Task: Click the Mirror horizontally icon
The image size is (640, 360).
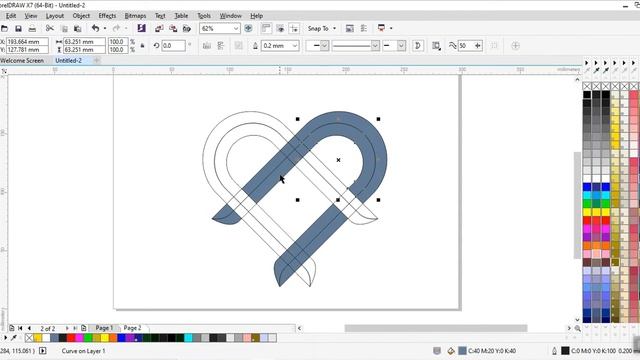Action: pyautogui.click(x=207, y=46)
